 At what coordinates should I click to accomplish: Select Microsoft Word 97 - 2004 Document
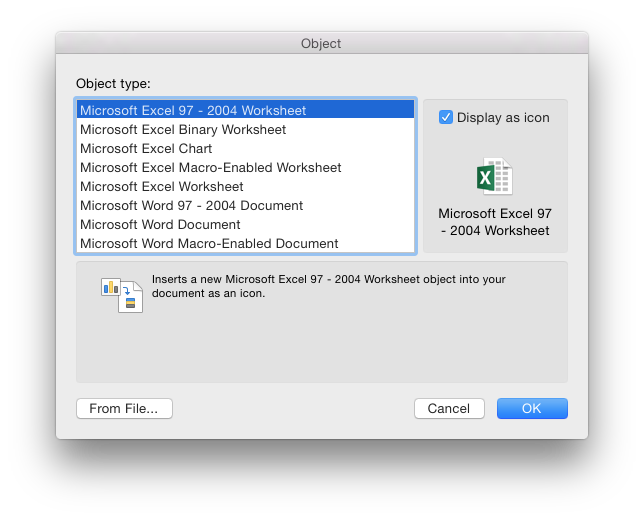tap(245, 205)
